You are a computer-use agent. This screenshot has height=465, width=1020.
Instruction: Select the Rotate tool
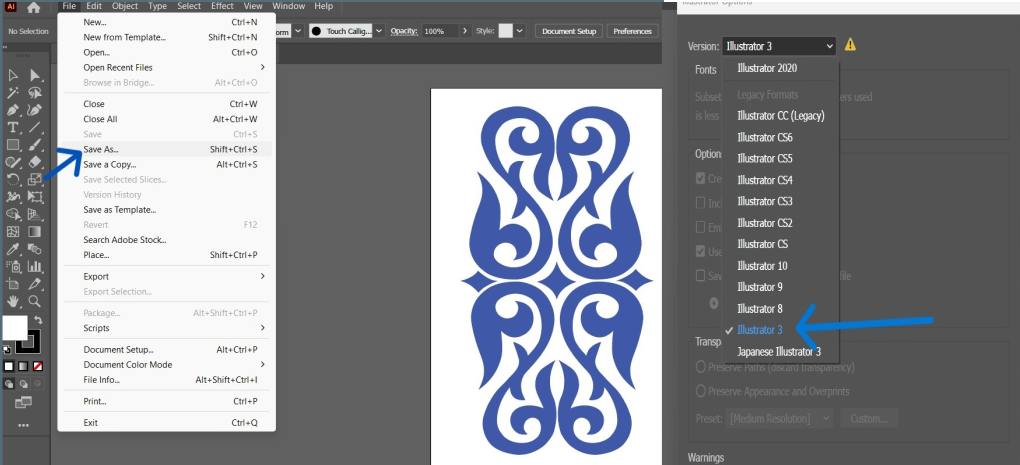[12, 179]
